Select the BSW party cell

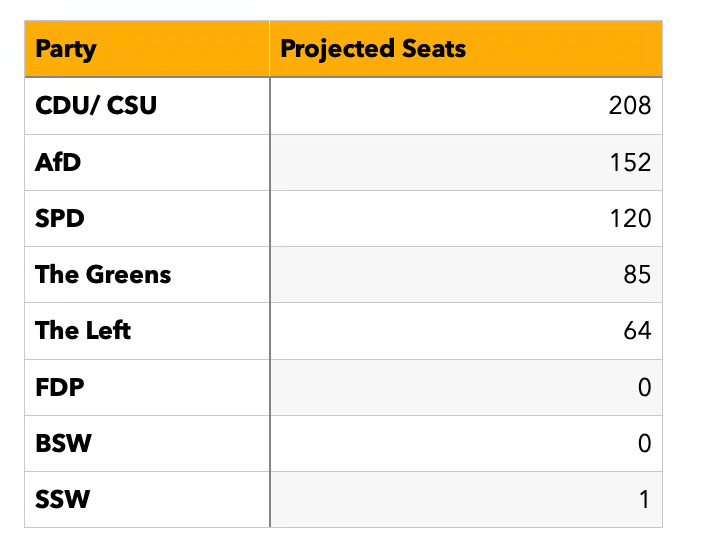(x=147, y=443)
